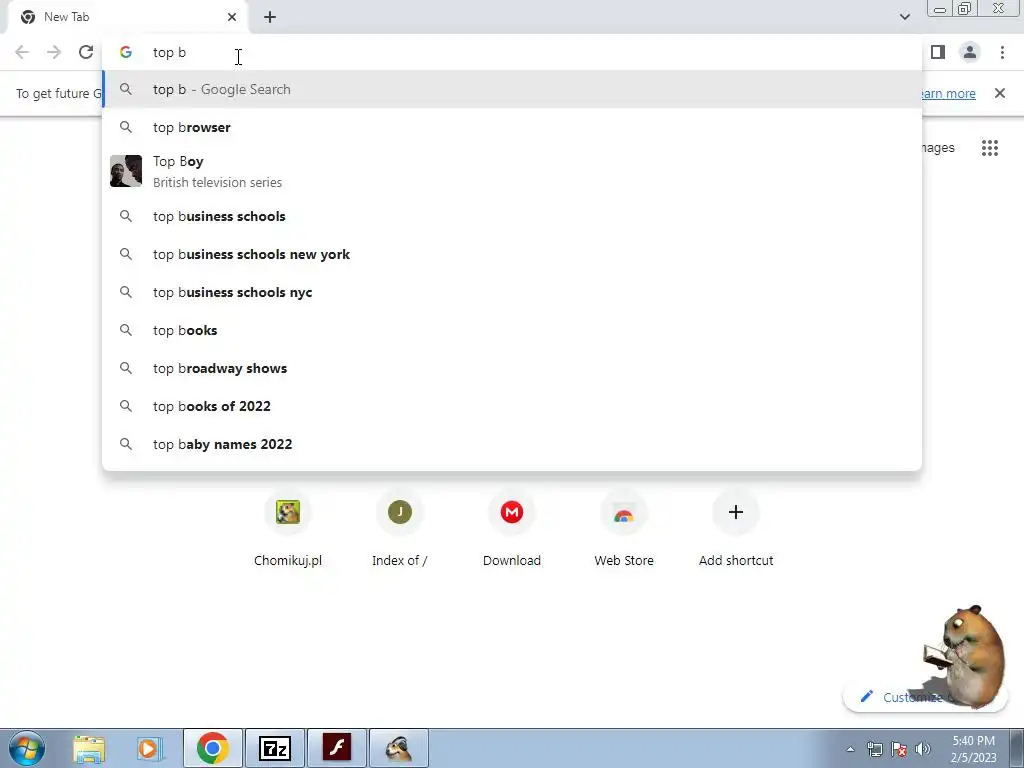Click the reading hamster desktop mascot

965,655
